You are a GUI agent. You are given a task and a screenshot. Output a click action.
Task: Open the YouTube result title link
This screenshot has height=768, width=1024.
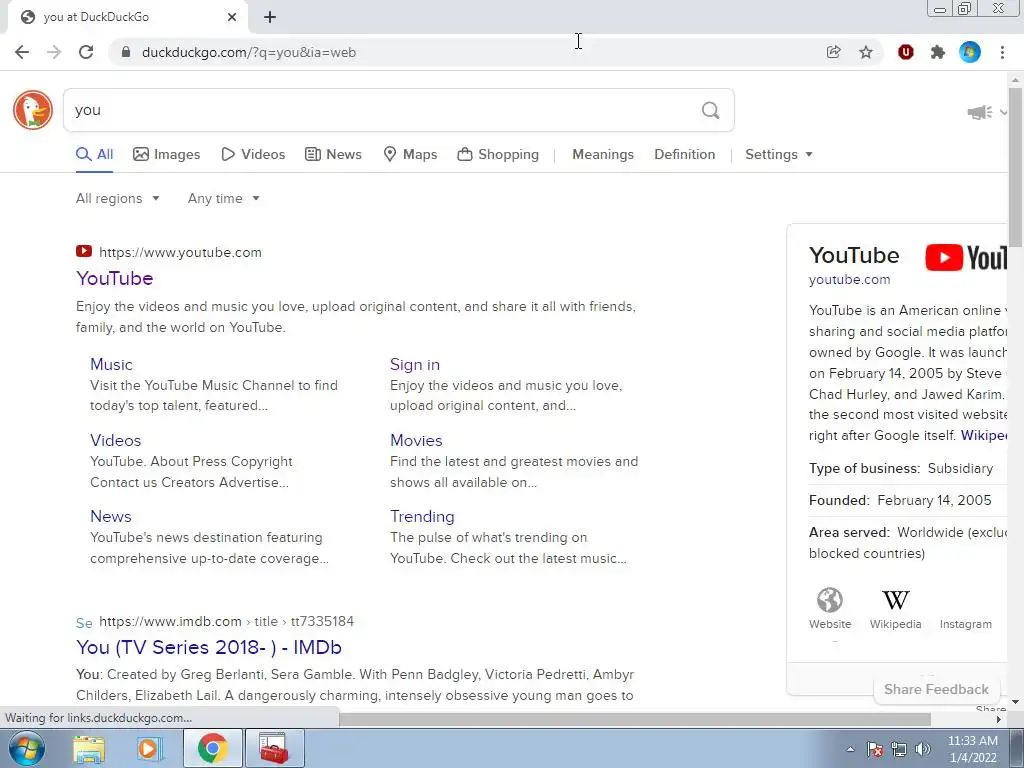point(115,278)
